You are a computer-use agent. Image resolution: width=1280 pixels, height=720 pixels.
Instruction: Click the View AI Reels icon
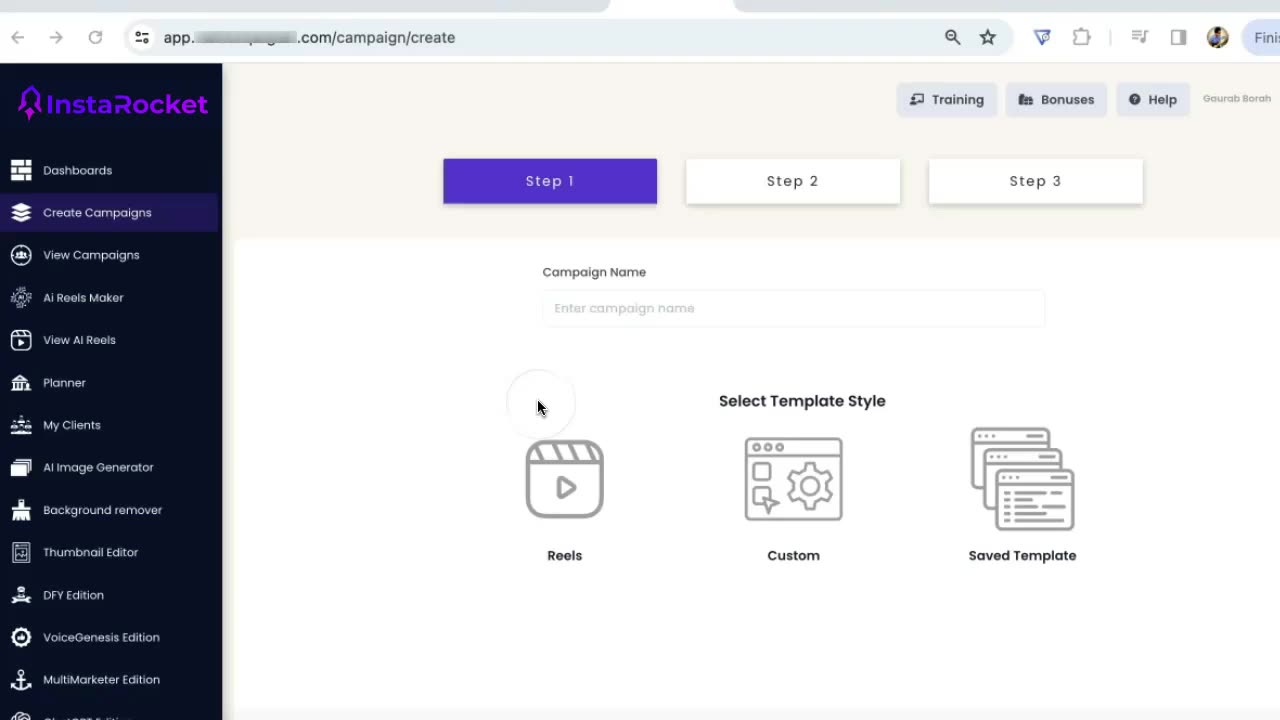point(21,340)
